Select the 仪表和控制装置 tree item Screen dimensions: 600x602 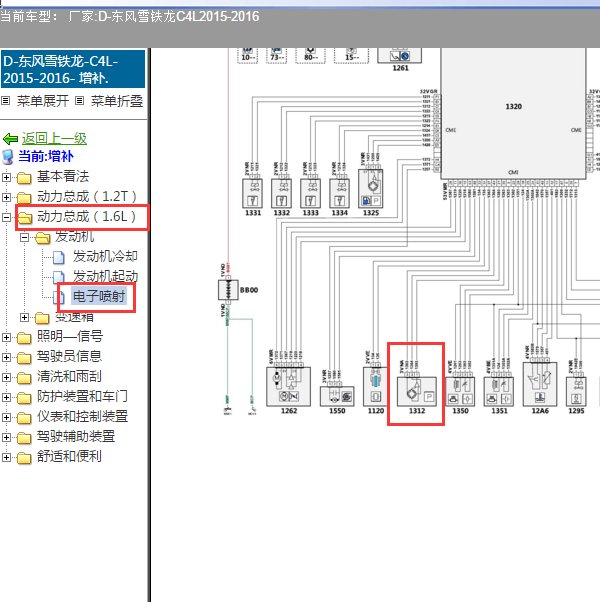click(x=82, y=416)
